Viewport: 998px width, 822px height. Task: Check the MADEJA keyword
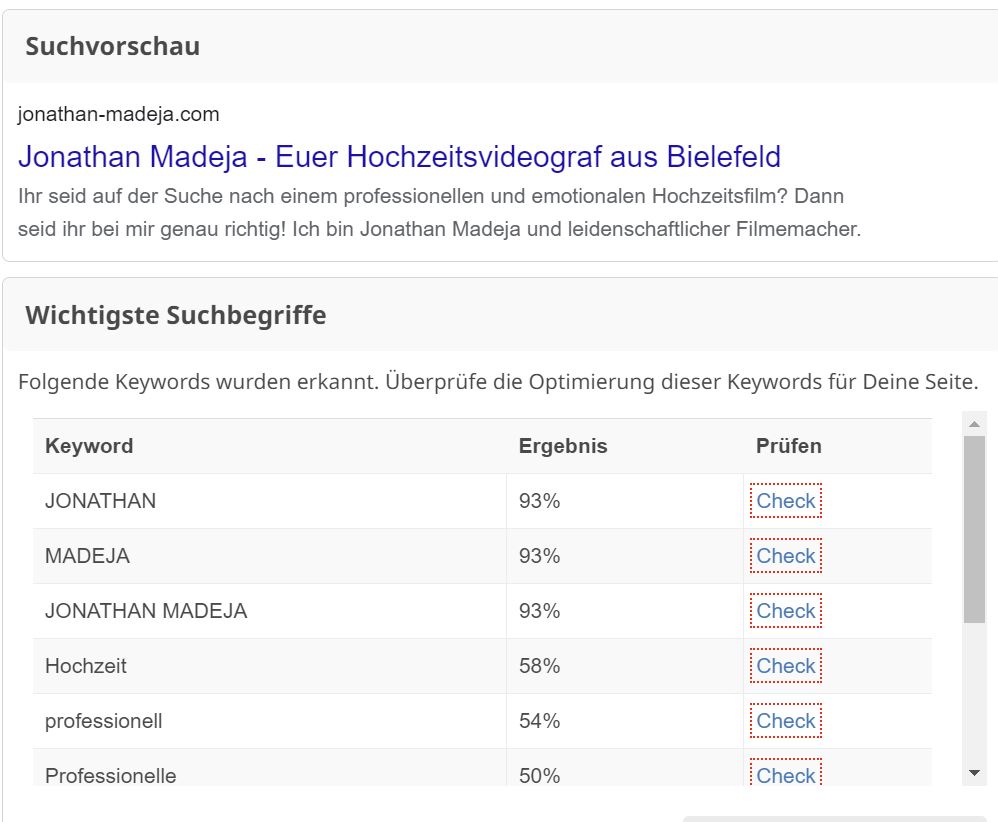pyautogui.click(x=786, y=556)
